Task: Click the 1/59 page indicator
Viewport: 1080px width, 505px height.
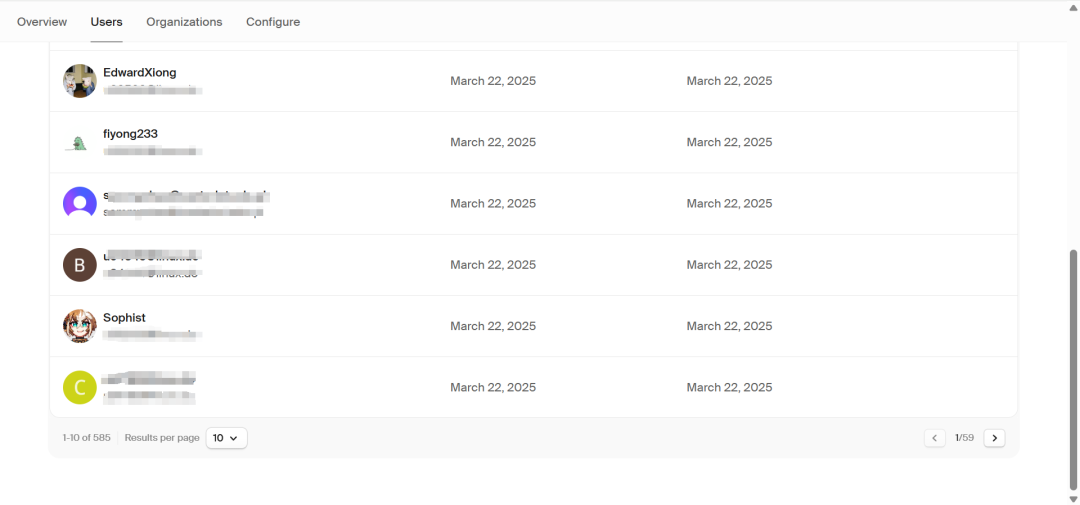Action: pos(964,438)
